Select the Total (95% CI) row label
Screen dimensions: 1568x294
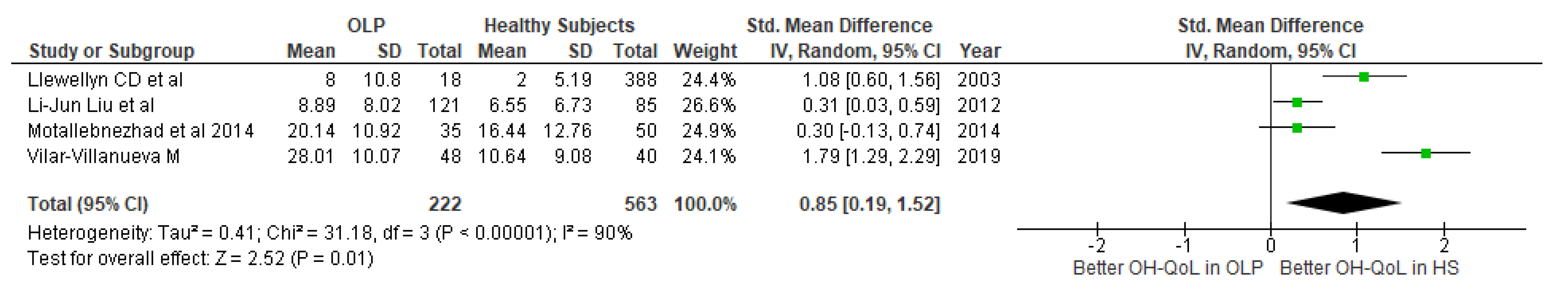tap(88, 204)
